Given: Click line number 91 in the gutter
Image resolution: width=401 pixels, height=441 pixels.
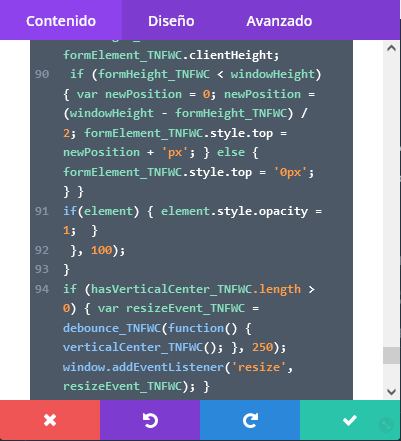Looking at the screenshot, I should tap(42, 211).
